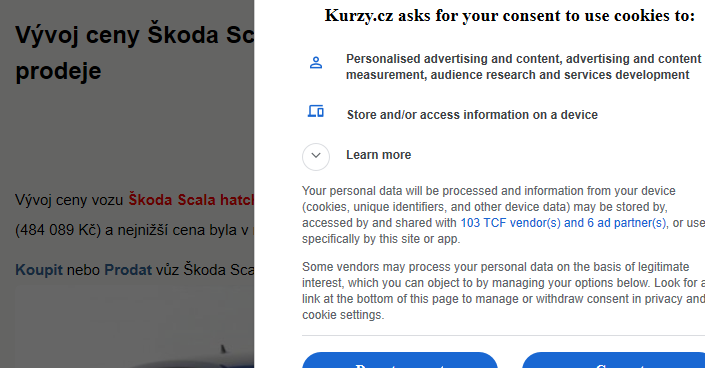This screenshot has width=705, height=368.
Task: Open the Koupit link
Action: point(39,270)
